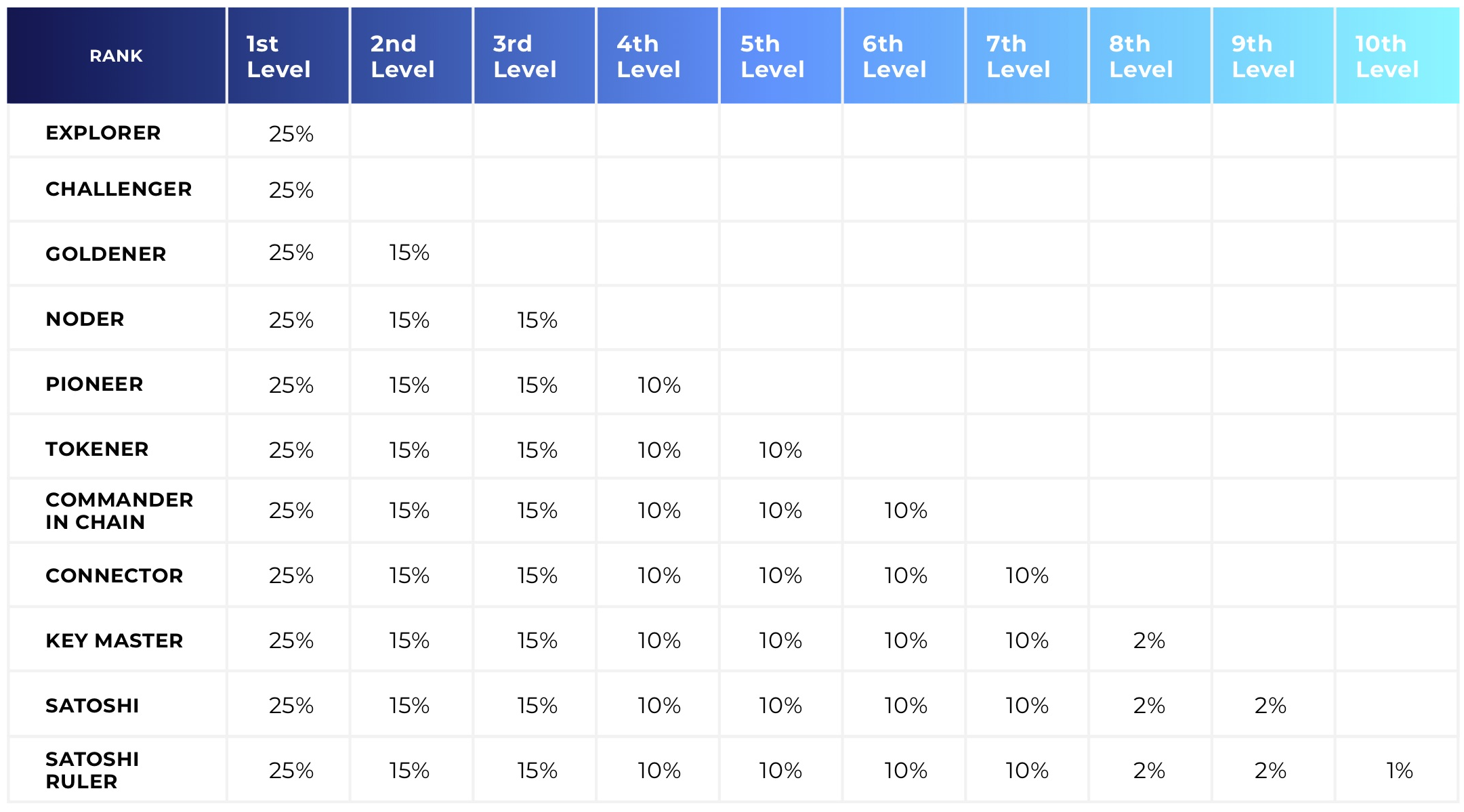Click the EXPLORER rank label
Viewport: 1464px width, 812px height.
103,133
